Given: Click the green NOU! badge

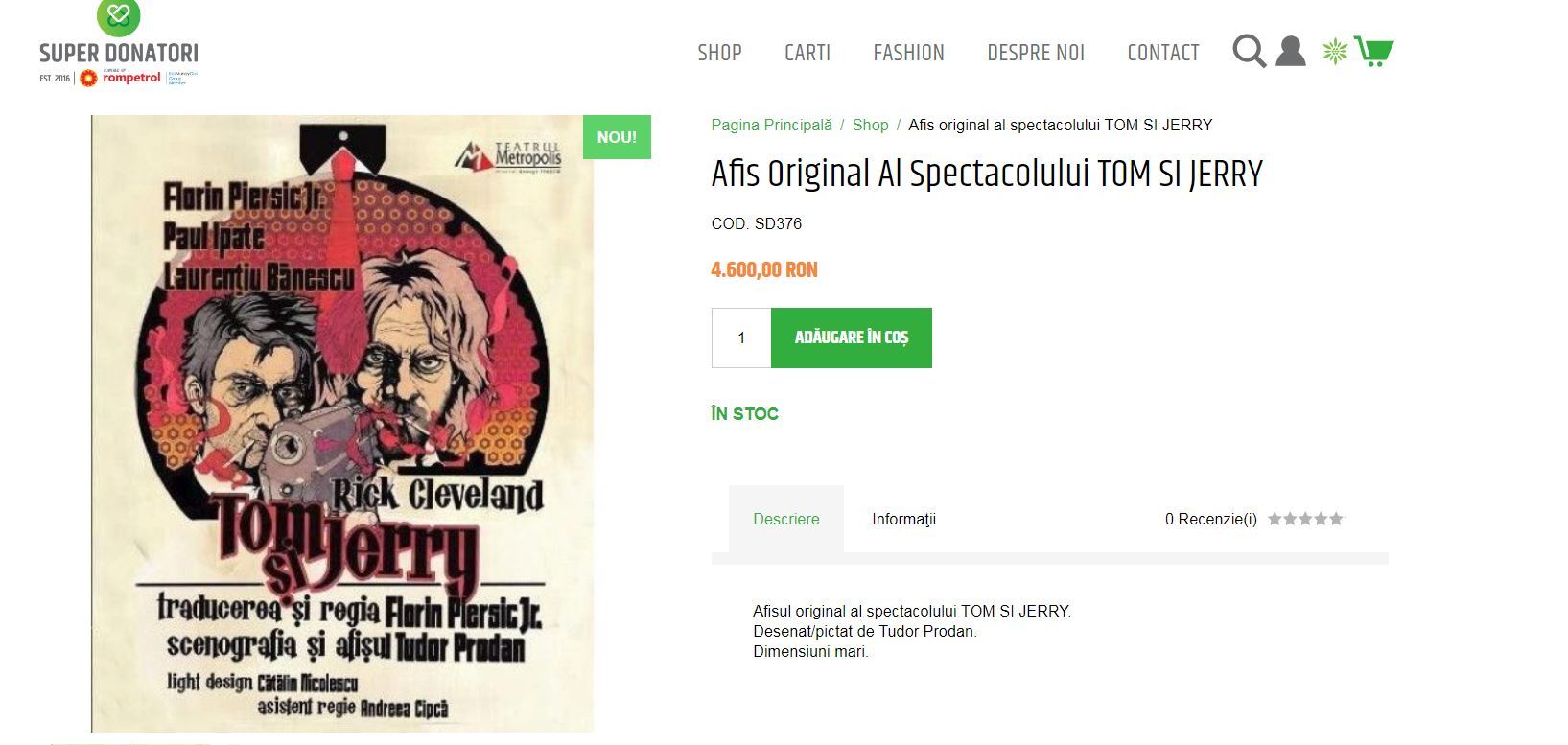Looking at the screenshot, I should (617, 137).
